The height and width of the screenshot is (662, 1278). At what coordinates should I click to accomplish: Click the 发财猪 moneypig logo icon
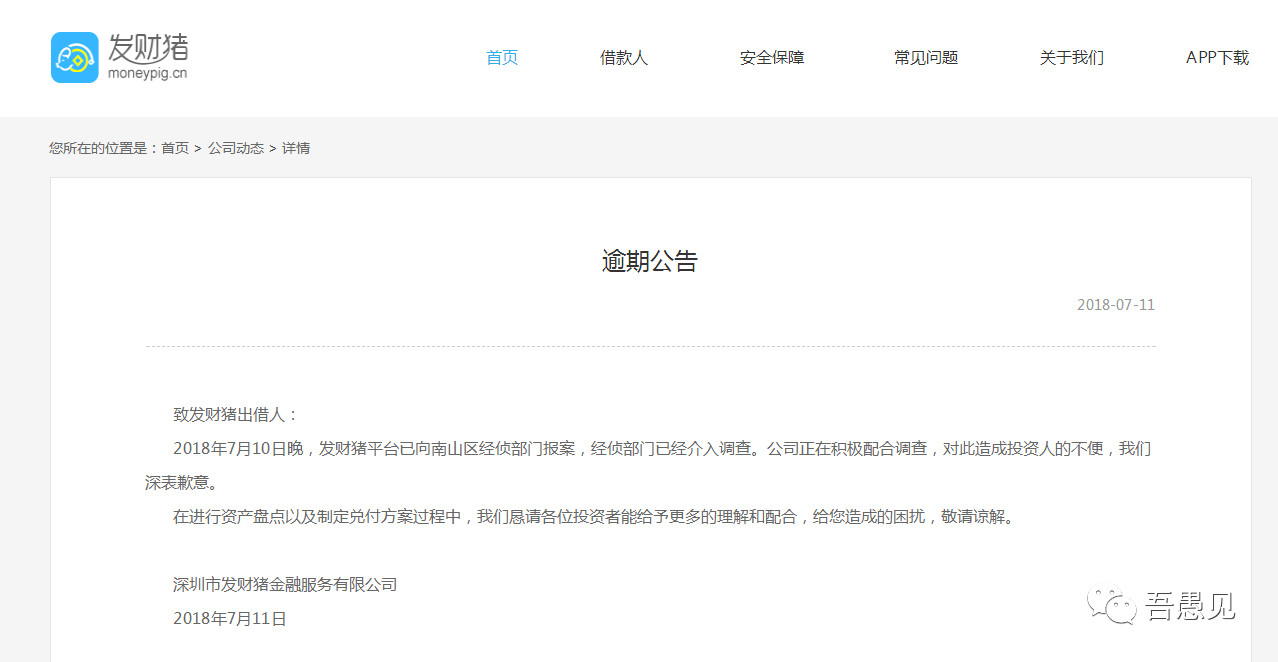point(75,57)
